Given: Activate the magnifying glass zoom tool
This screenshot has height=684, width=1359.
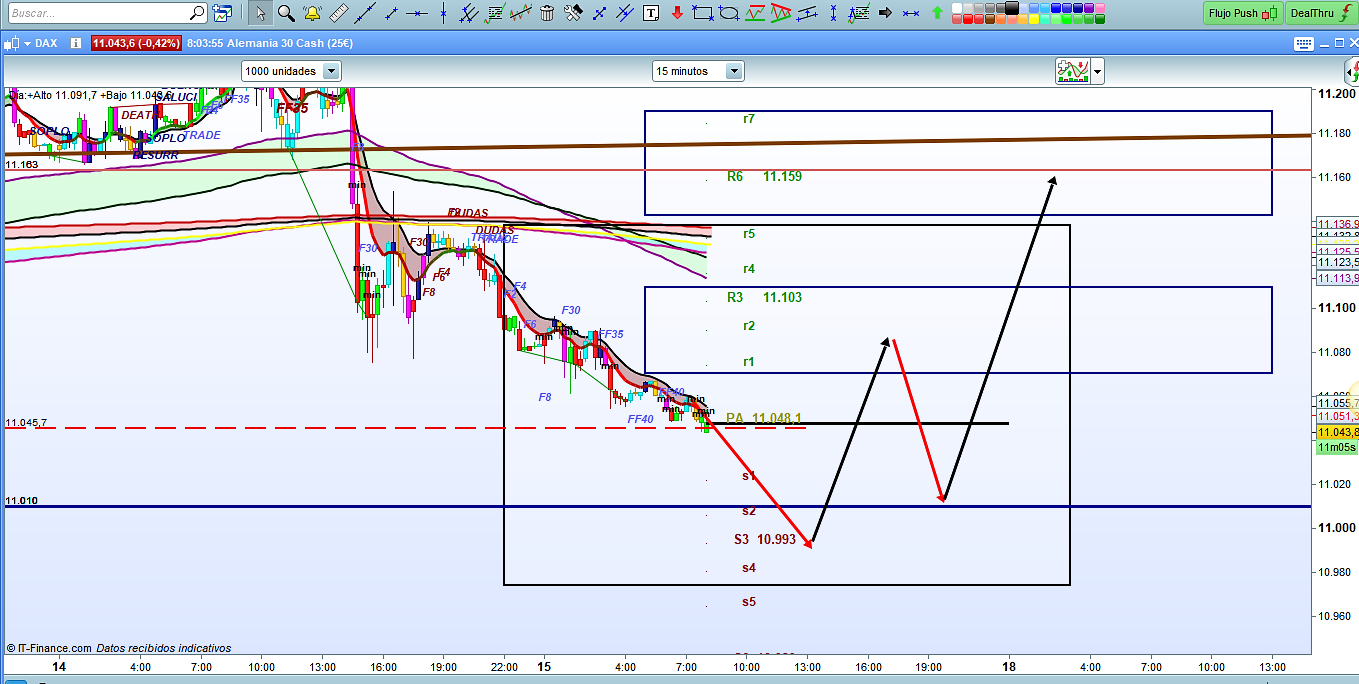Looking at the screenshot, I should pos(286,13).
